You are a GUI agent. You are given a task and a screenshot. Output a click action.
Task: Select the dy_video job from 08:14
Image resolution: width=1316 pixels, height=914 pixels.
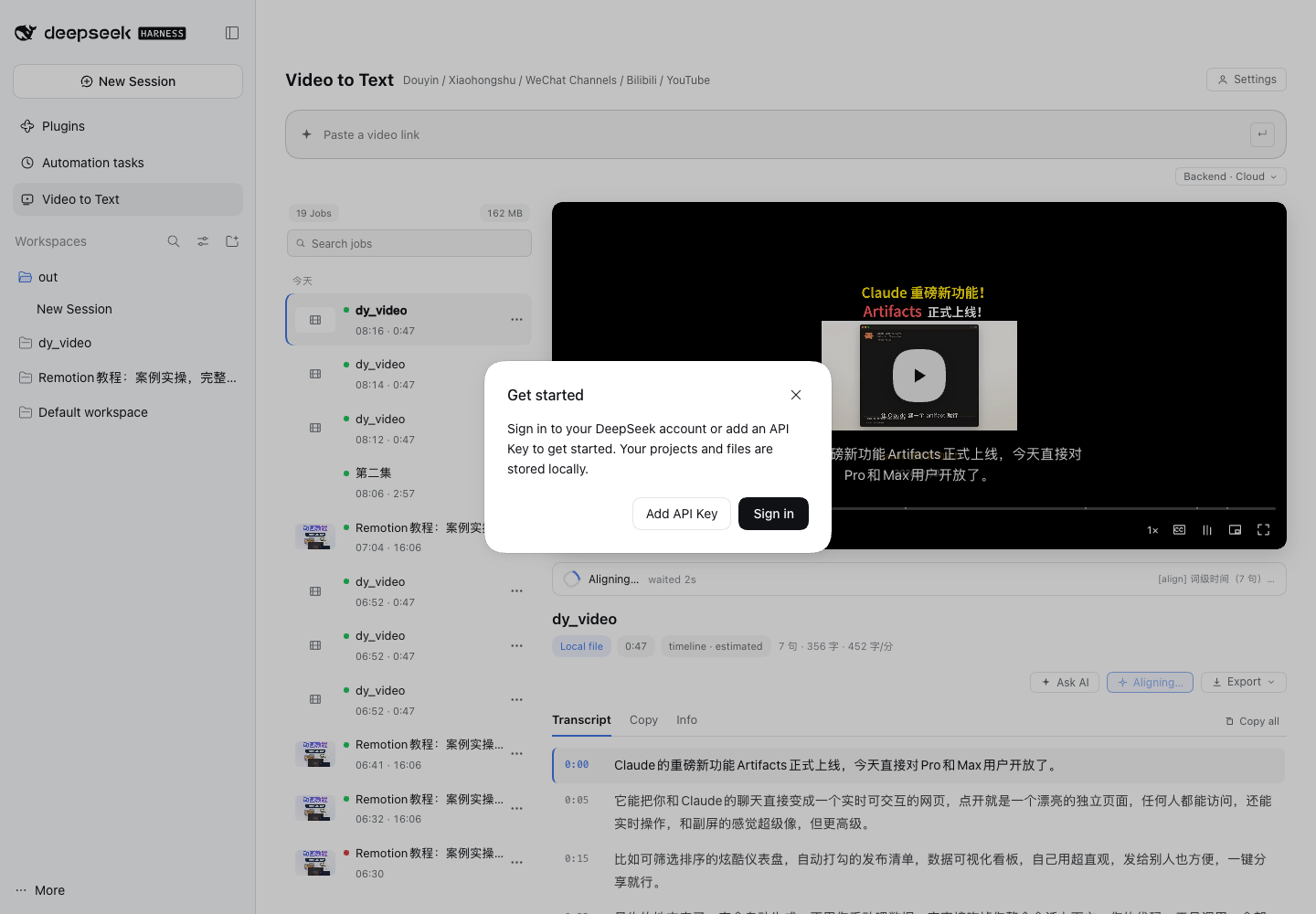[409, 374]
